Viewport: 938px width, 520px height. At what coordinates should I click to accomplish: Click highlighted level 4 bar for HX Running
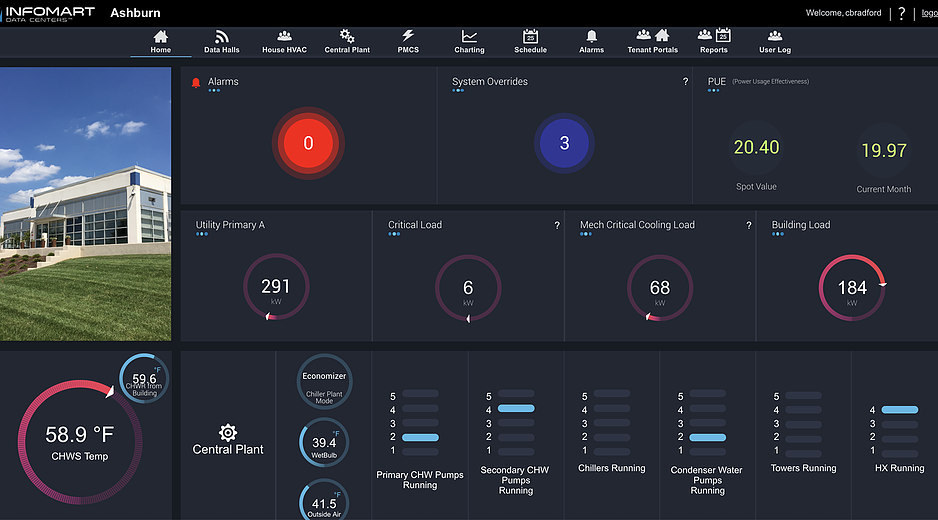[x=900, y=410]
